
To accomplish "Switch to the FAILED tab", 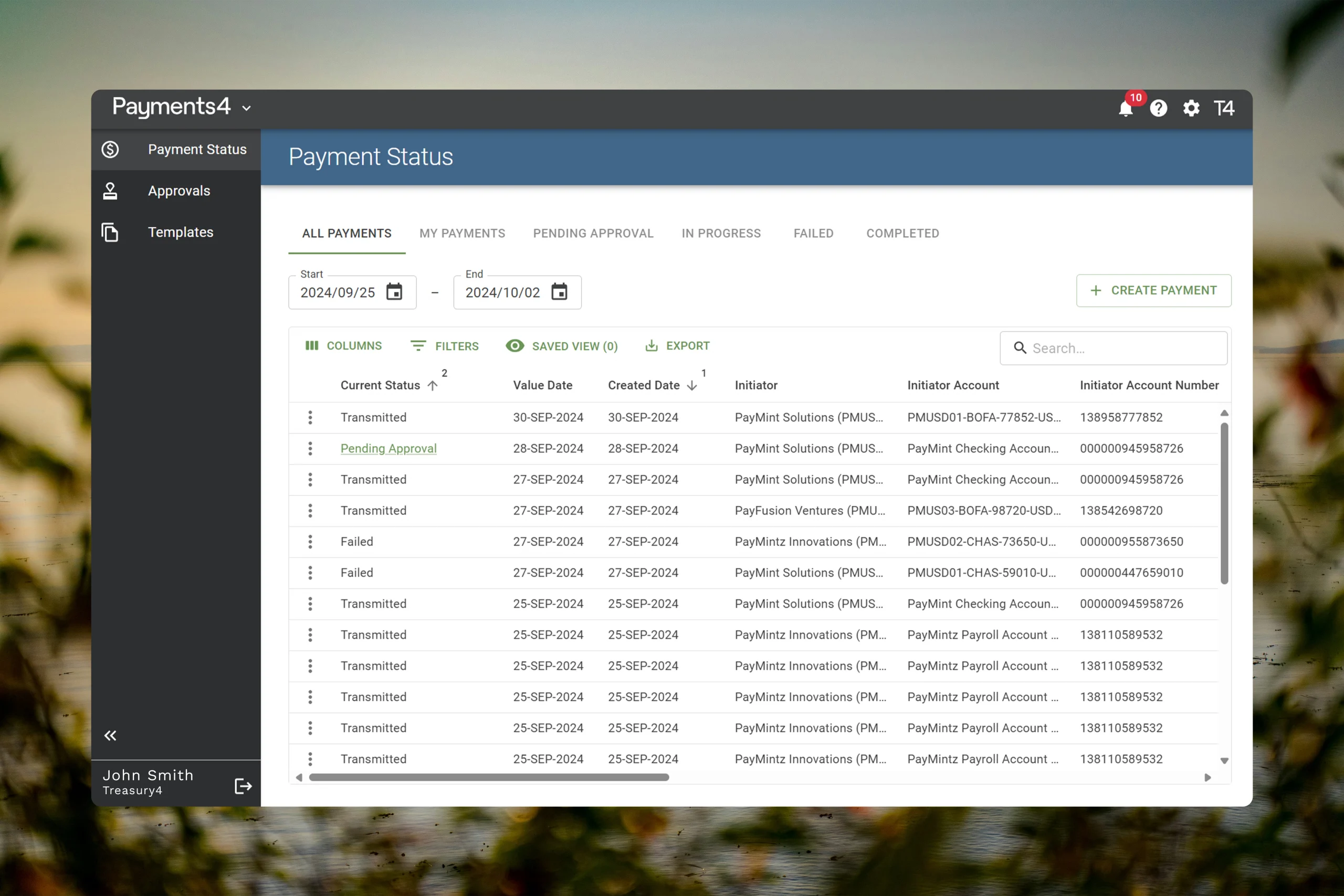I will tap(813, 233).
